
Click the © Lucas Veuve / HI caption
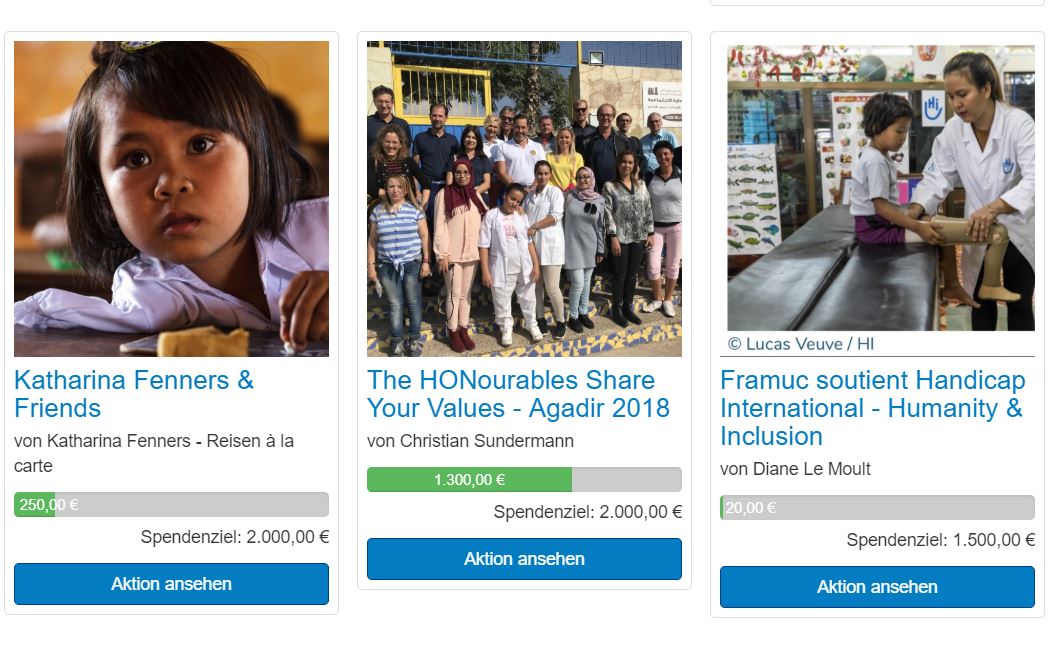(x=801, y=344)
